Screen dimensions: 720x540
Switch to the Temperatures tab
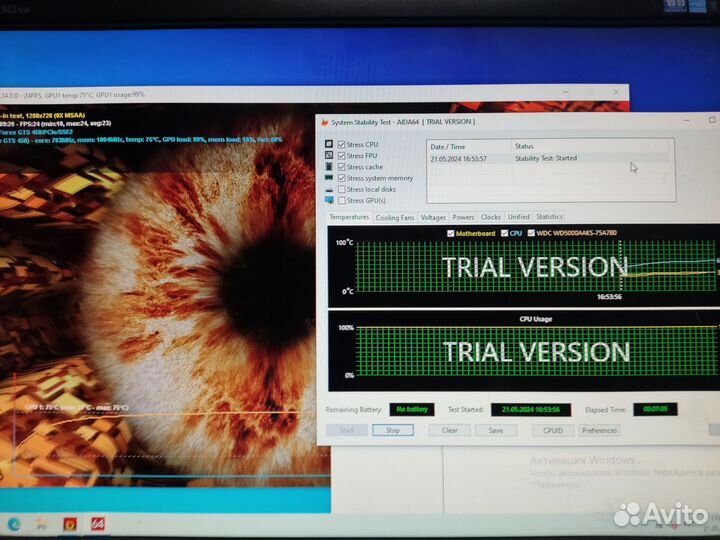pyautogui.click(x=349, y=217)
